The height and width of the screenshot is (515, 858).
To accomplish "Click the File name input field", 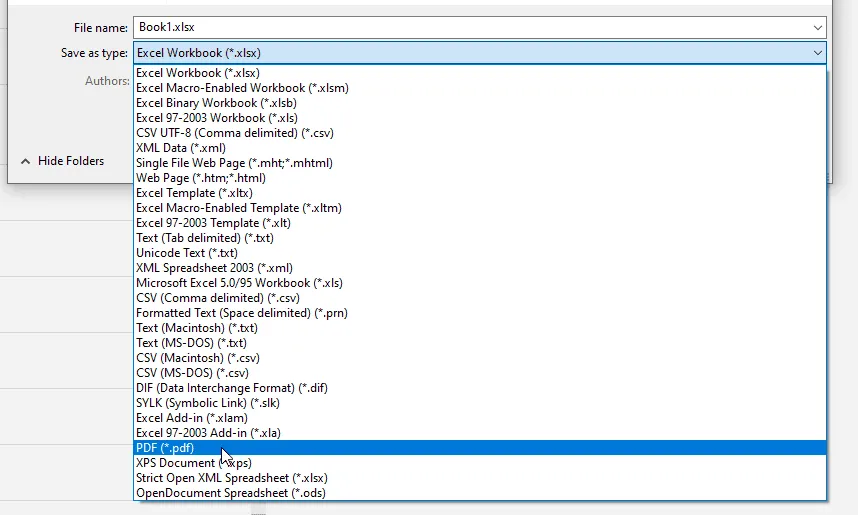I will (479, 27).
